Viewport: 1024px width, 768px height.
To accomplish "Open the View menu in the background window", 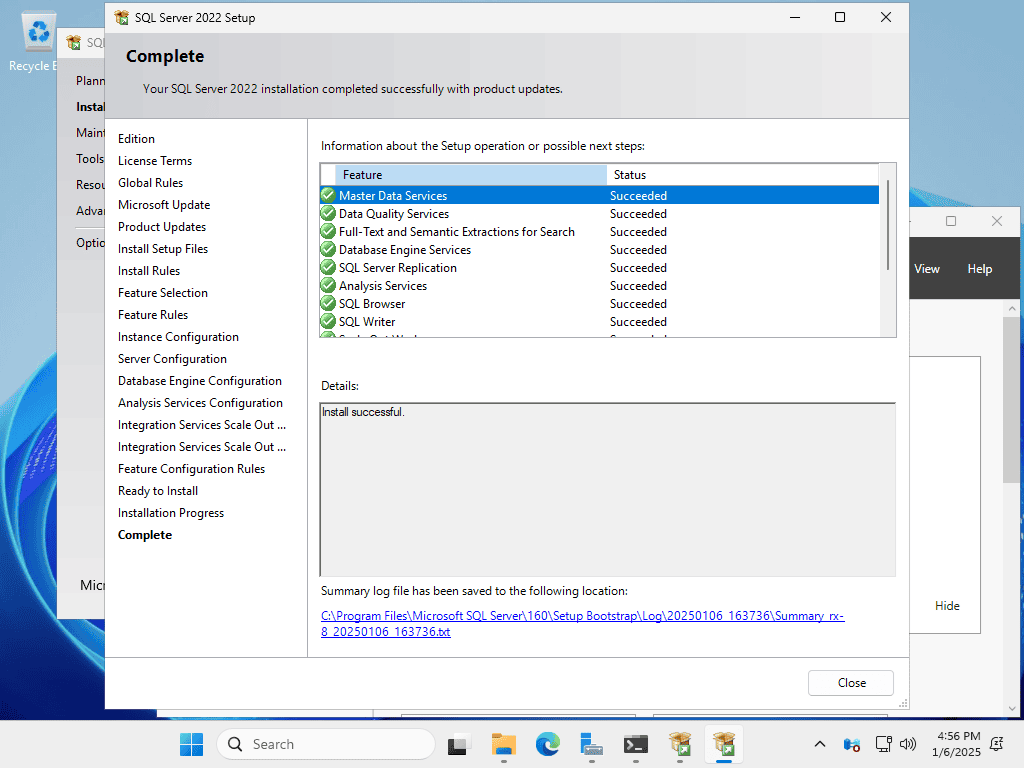I will coord(927,269).
